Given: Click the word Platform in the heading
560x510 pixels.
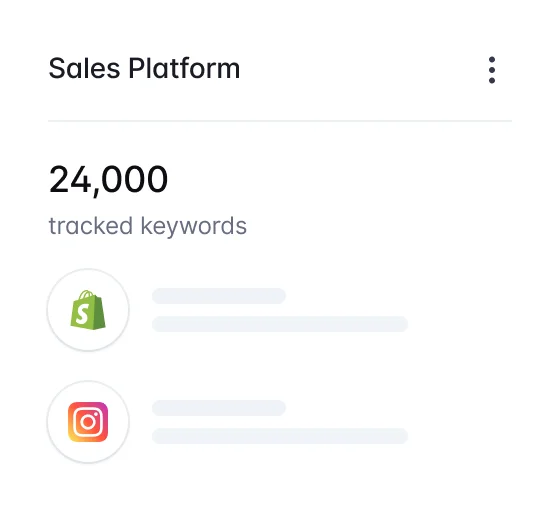Looking at the screenshot, I should point(184,68).
